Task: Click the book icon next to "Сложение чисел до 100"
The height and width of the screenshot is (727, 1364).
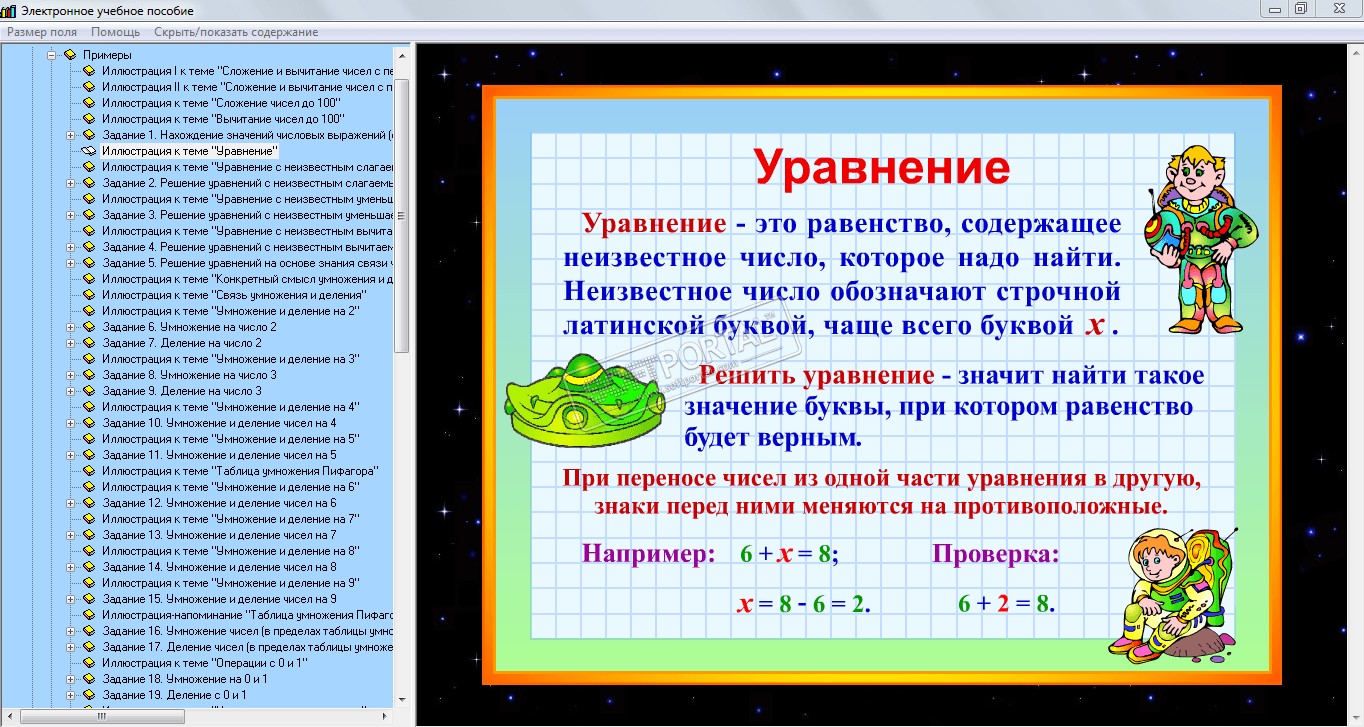Action: pos(88,103)
